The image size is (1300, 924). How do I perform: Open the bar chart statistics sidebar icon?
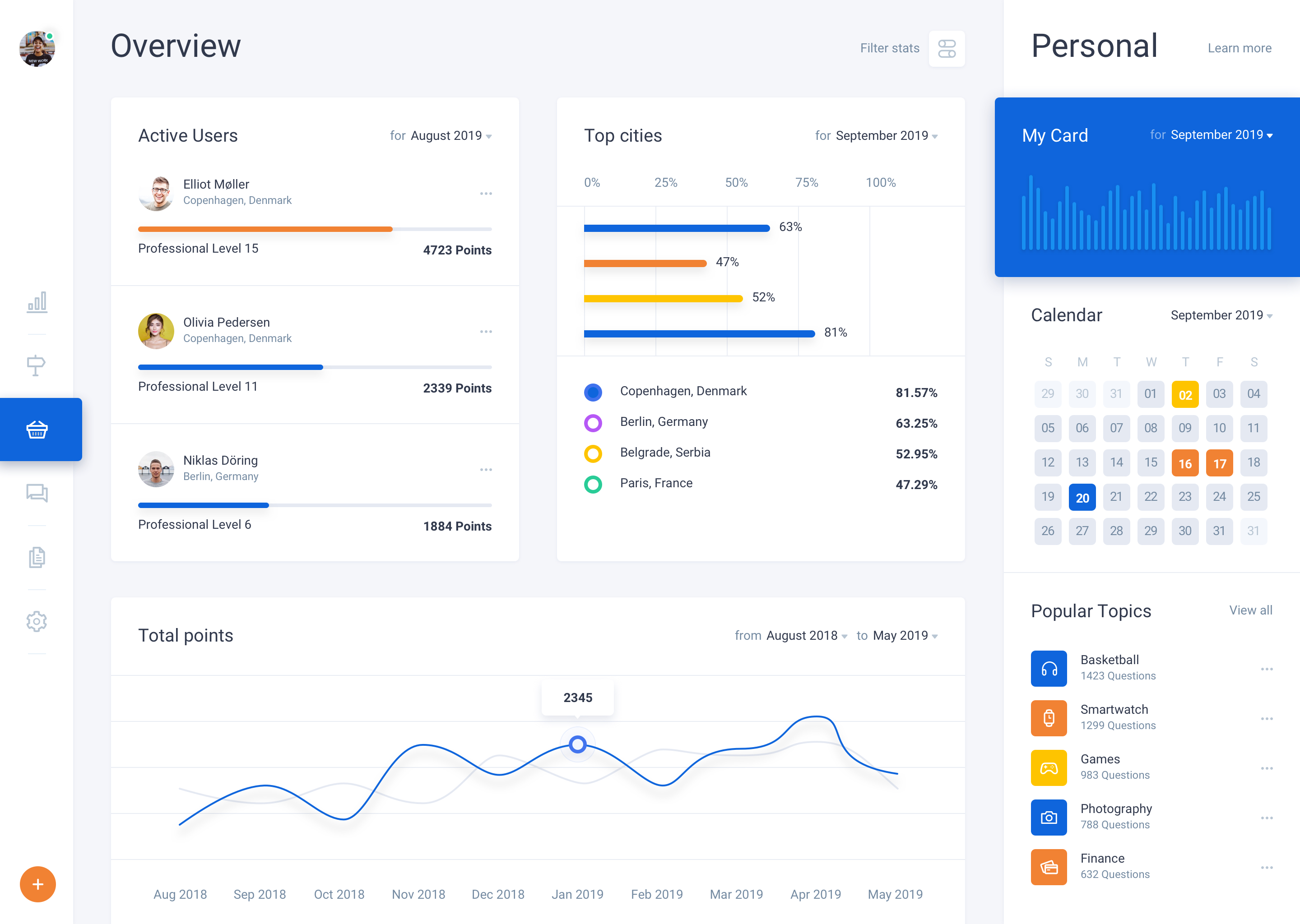coord(37,302)
